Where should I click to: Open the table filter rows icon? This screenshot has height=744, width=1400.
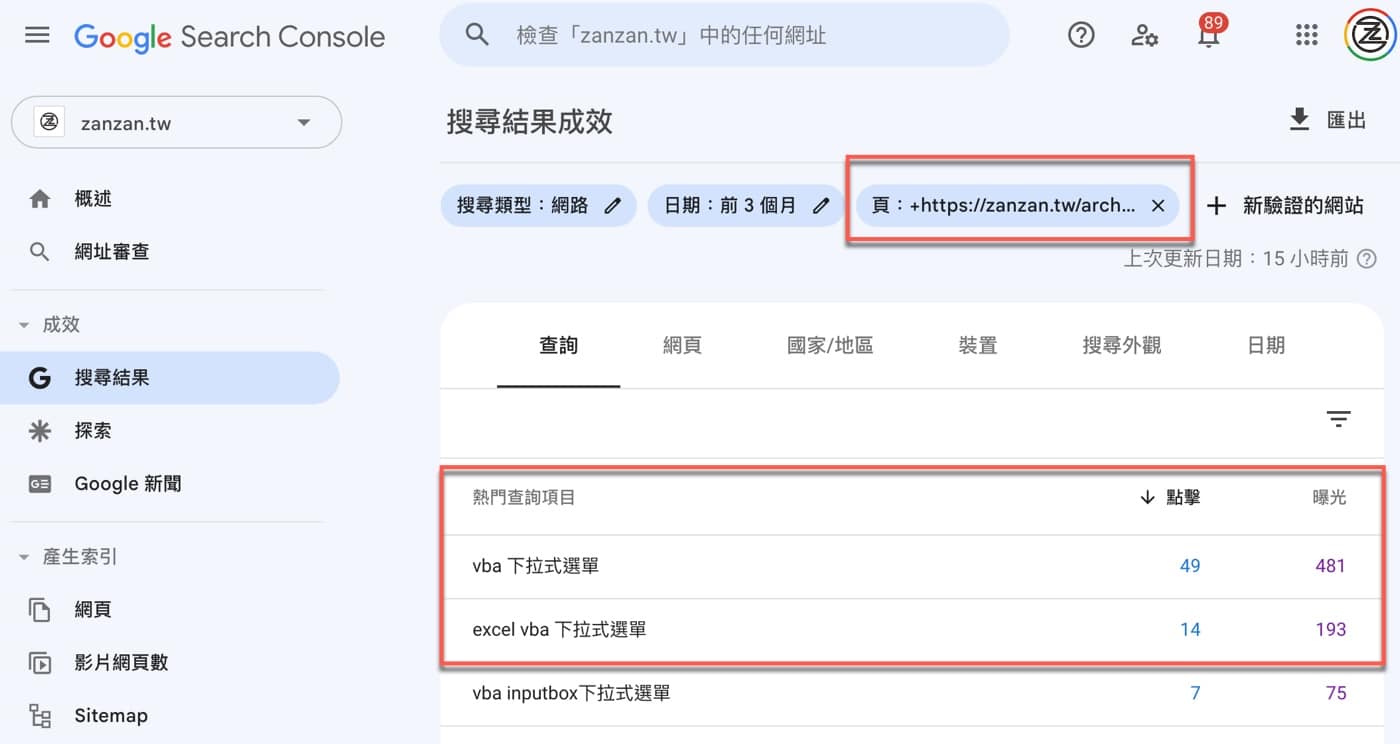(1338, 419)
